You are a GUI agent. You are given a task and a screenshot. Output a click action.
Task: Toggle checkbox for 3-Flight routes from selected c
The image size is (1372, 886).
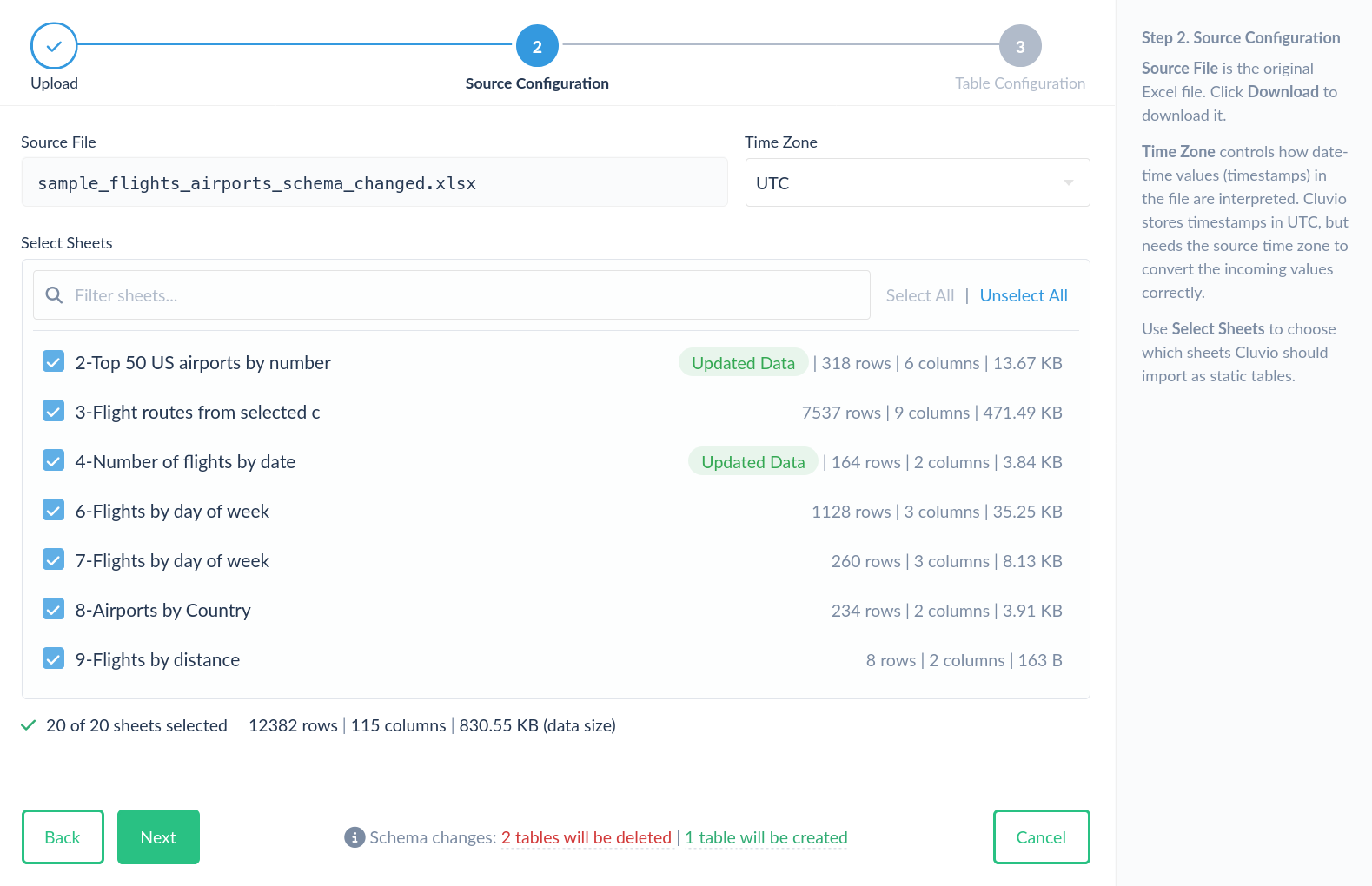tap(54, 412)
